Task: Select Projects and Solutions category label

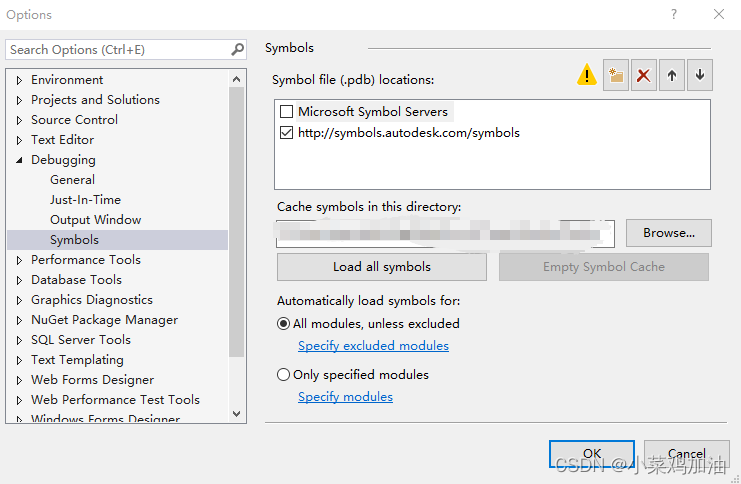Action: click(x=95, y=100)
